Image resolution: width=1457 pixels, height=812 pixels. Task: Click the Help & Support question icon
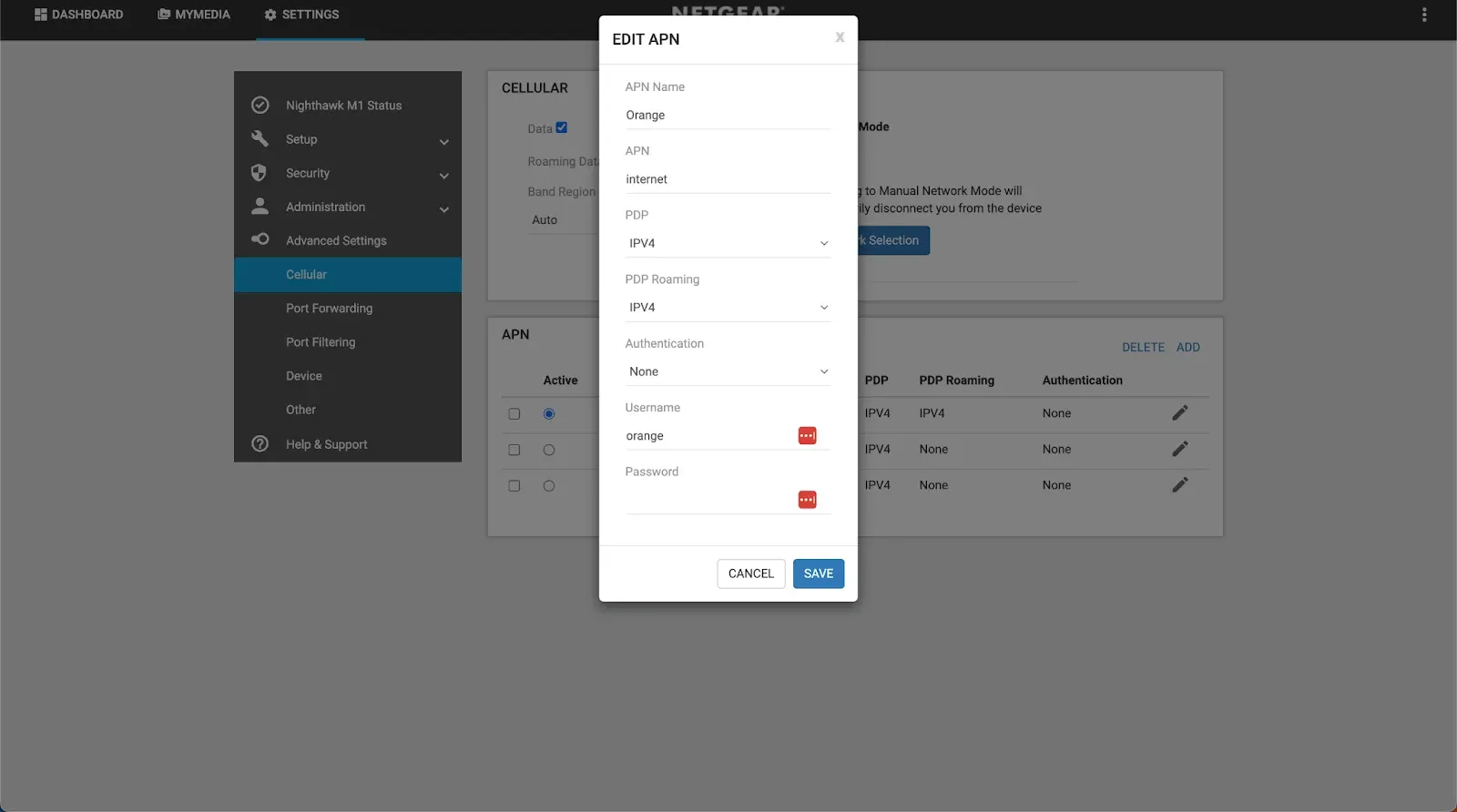(x=260, y=443)
